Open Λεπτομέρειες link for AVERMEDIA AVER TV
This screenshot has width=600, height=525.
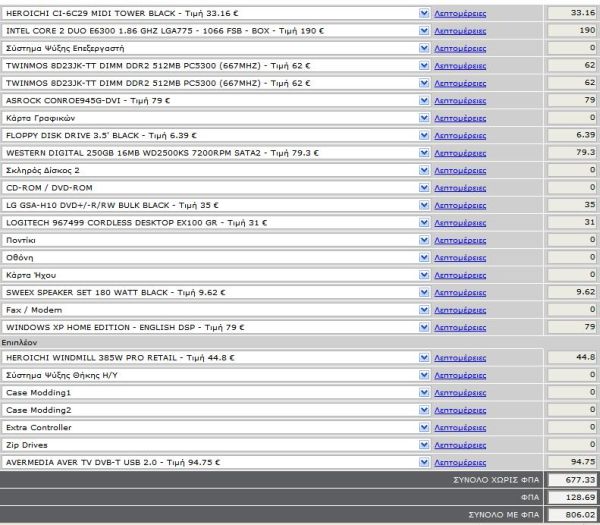[460, 463]
